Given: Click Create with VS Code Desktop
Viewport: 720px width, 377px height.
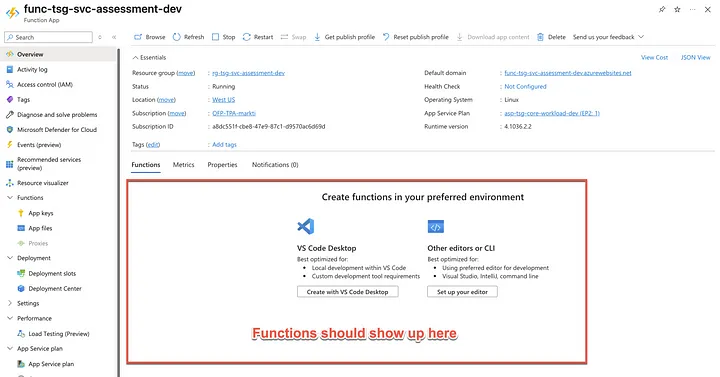Looking at the screenshot, I should [x=348, y=292].
